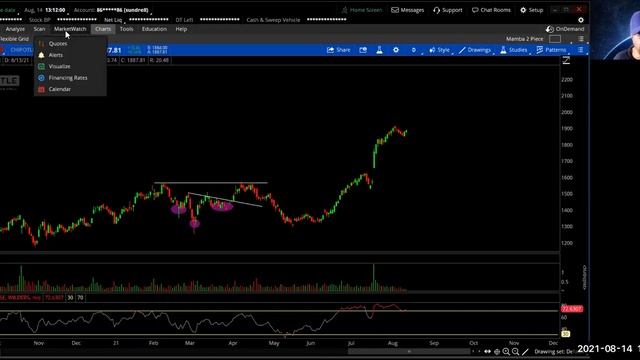Select the horizontal resistance line near 1570

pos(211,182)
